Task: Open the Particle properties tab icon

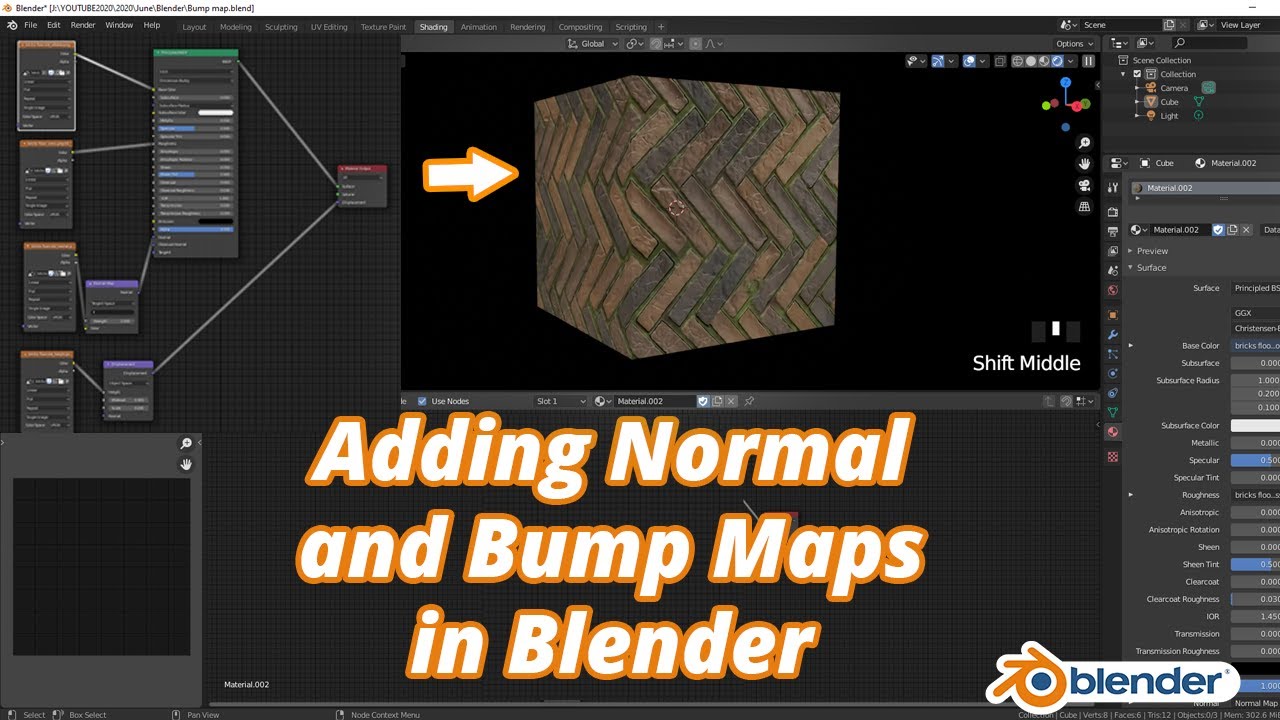Action: point(1113,354)
